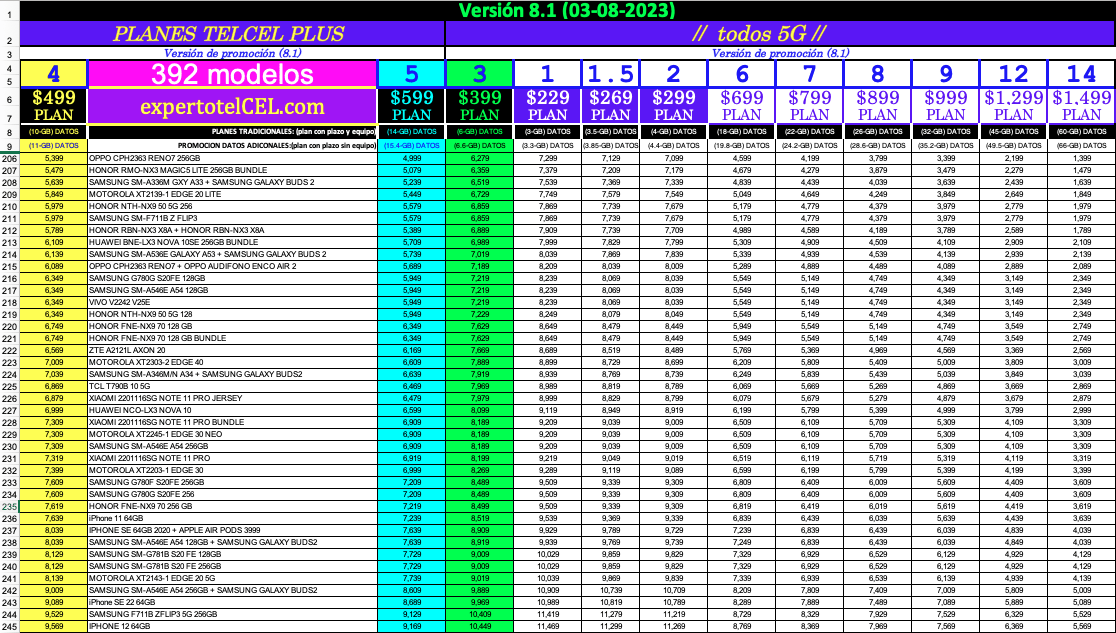This screenshot has height=633, width=1116.
Task: Click the "(60-GB) DATOS" cell
Action: click(x=1082, y=132)
